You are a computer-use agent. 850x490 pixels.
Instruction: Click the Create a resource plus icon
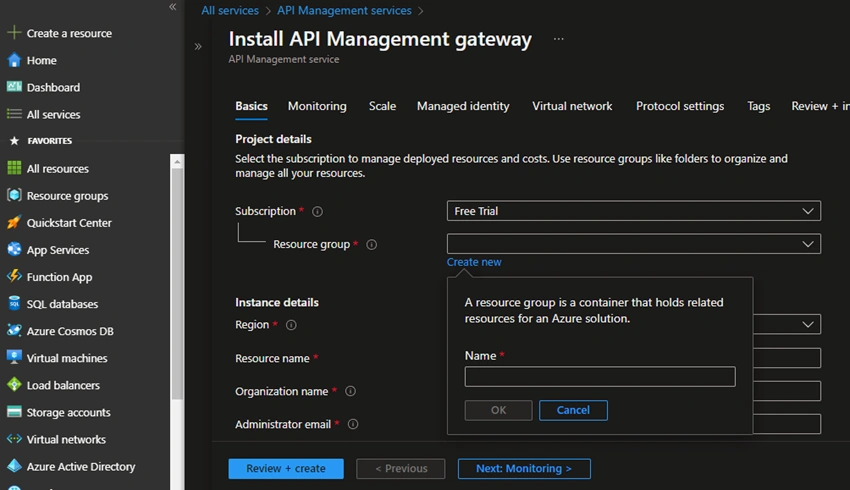pyautogui.click(x=14, y=33)
